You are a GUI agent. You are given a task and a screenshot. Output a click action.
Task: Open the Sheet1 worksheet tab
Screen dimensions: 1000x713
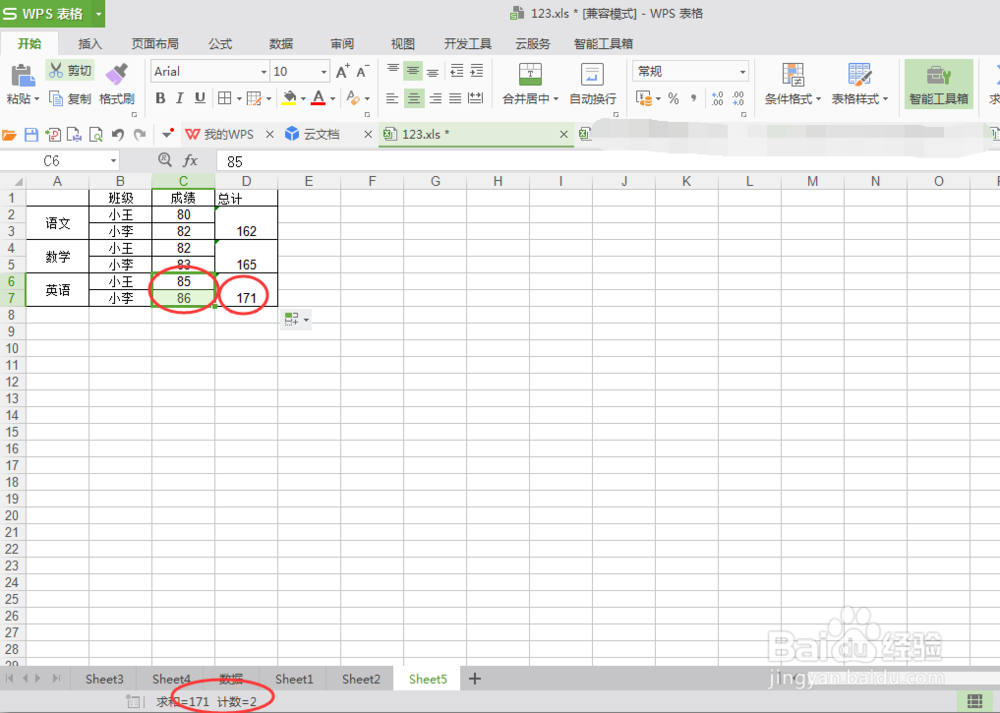tap(294, 679)
